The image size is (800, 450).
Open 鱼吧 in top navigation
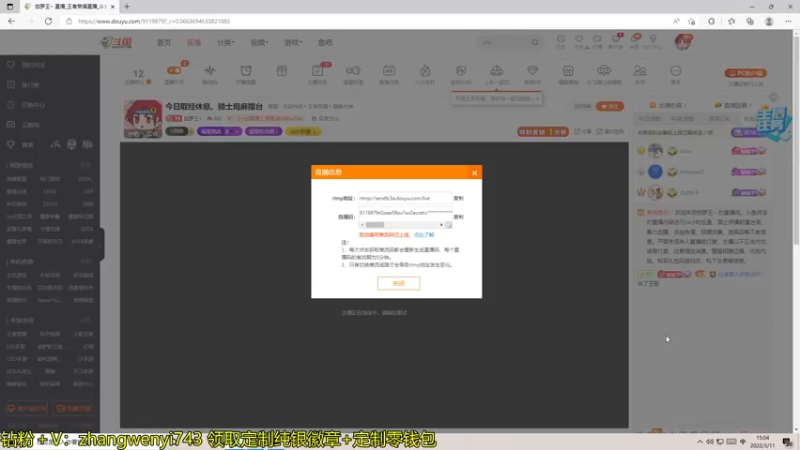coord(325,42)
